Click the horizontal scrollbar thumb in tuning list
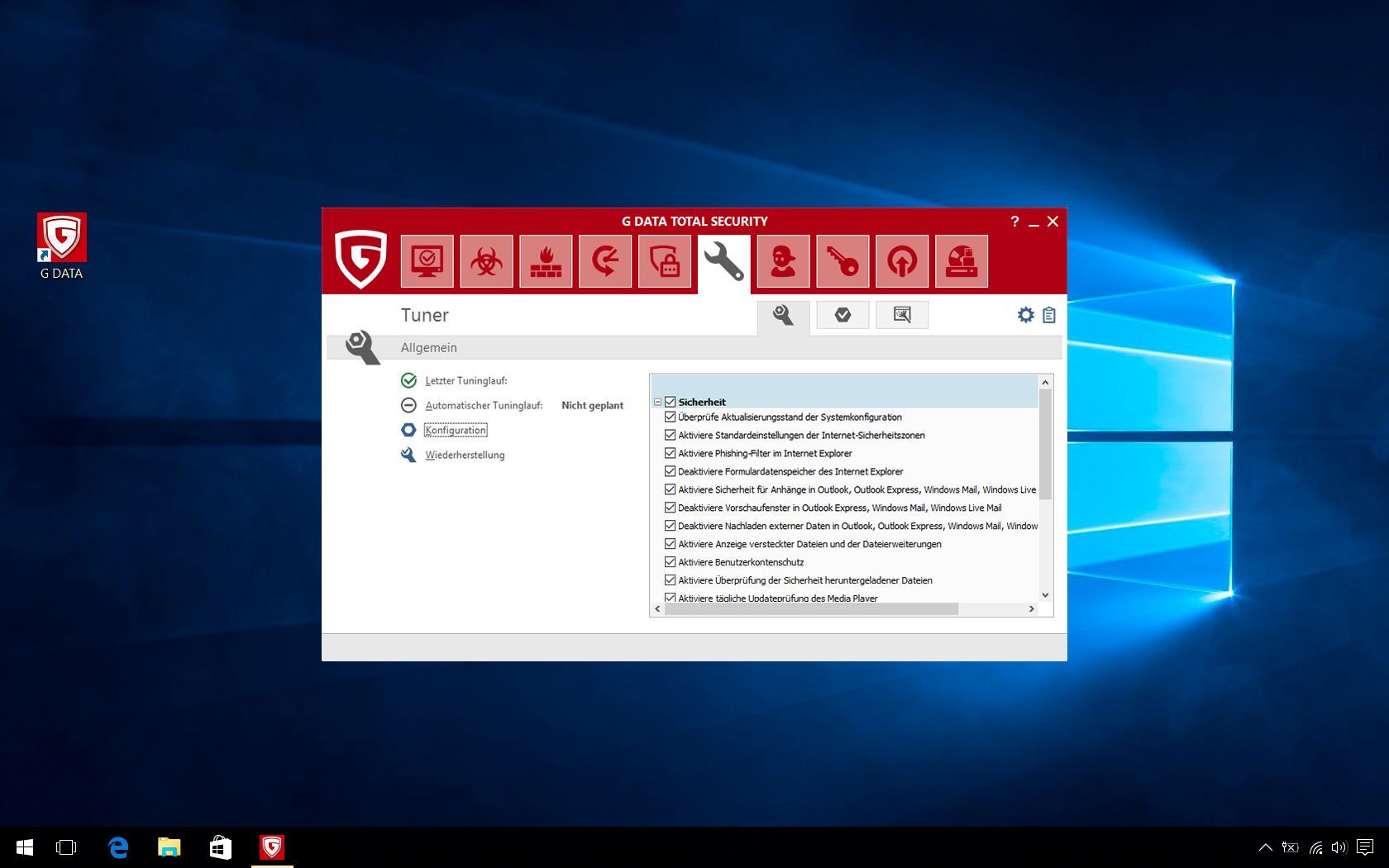Viewport: 1389px width, 868px height. click(x=811, y=609)
